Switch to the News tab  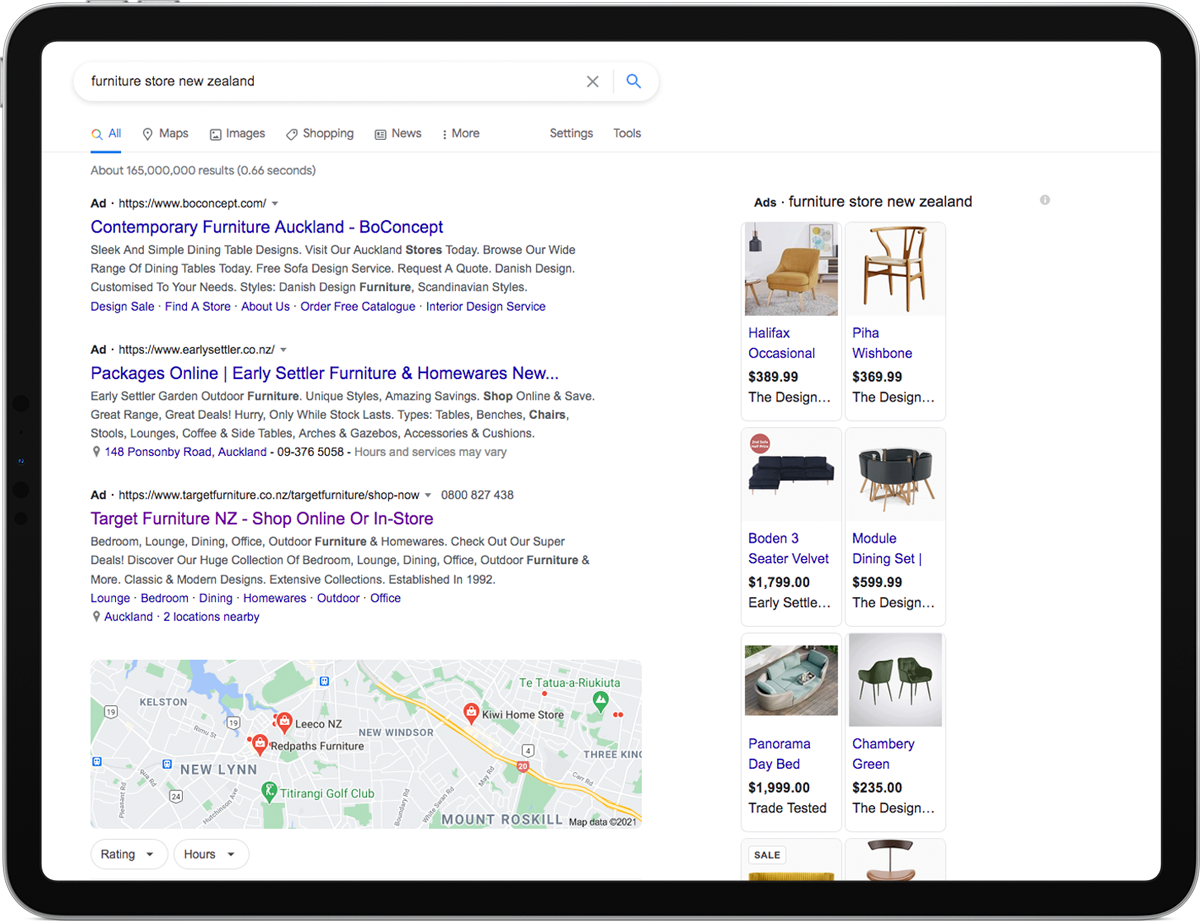(x=398, y=134)
